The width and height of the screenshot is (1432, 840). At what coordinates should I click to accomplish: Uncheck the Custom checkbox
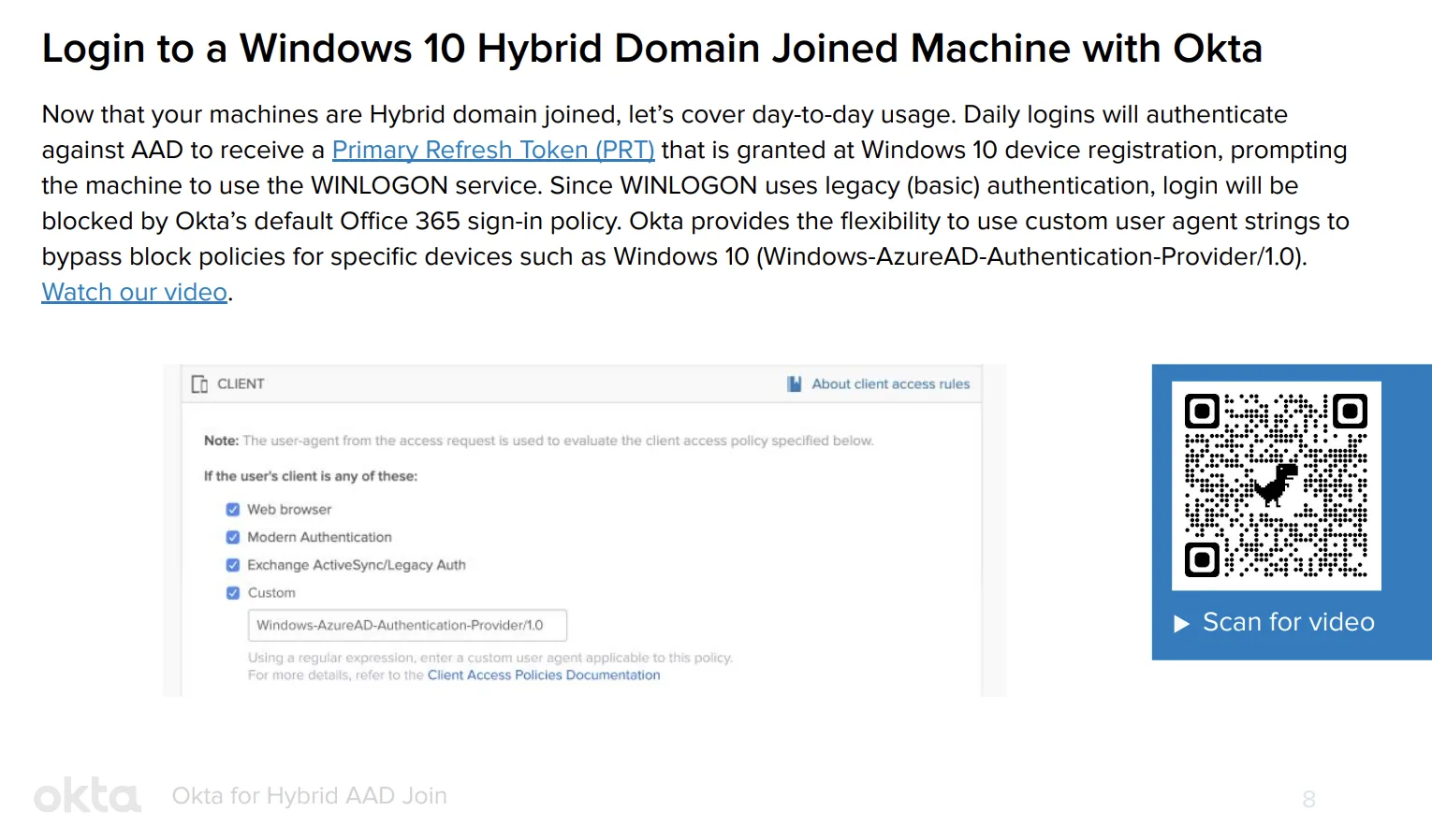coord(233,593)
